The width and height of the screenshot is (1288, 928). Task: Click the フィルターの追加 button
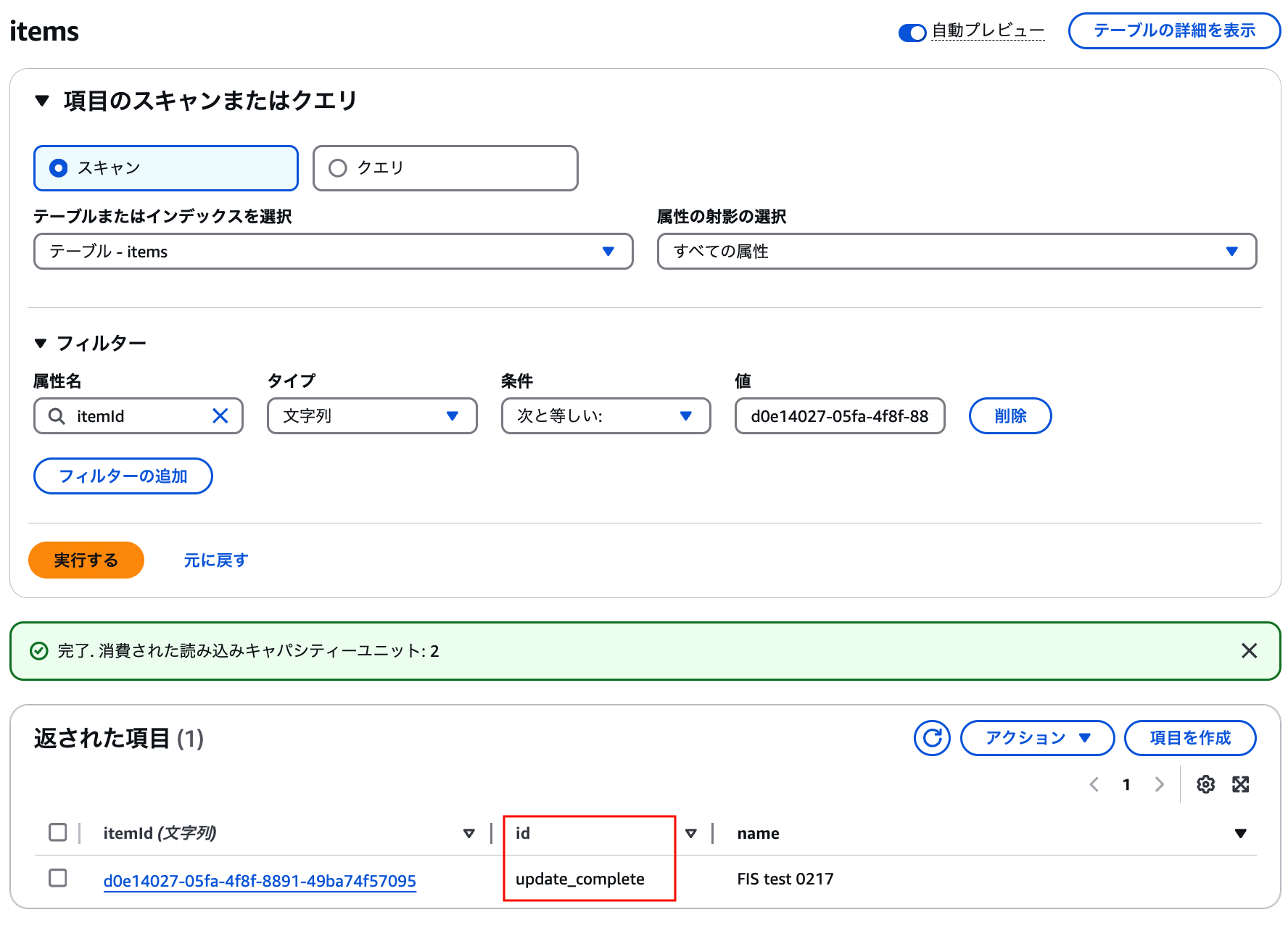coord(123,476)
